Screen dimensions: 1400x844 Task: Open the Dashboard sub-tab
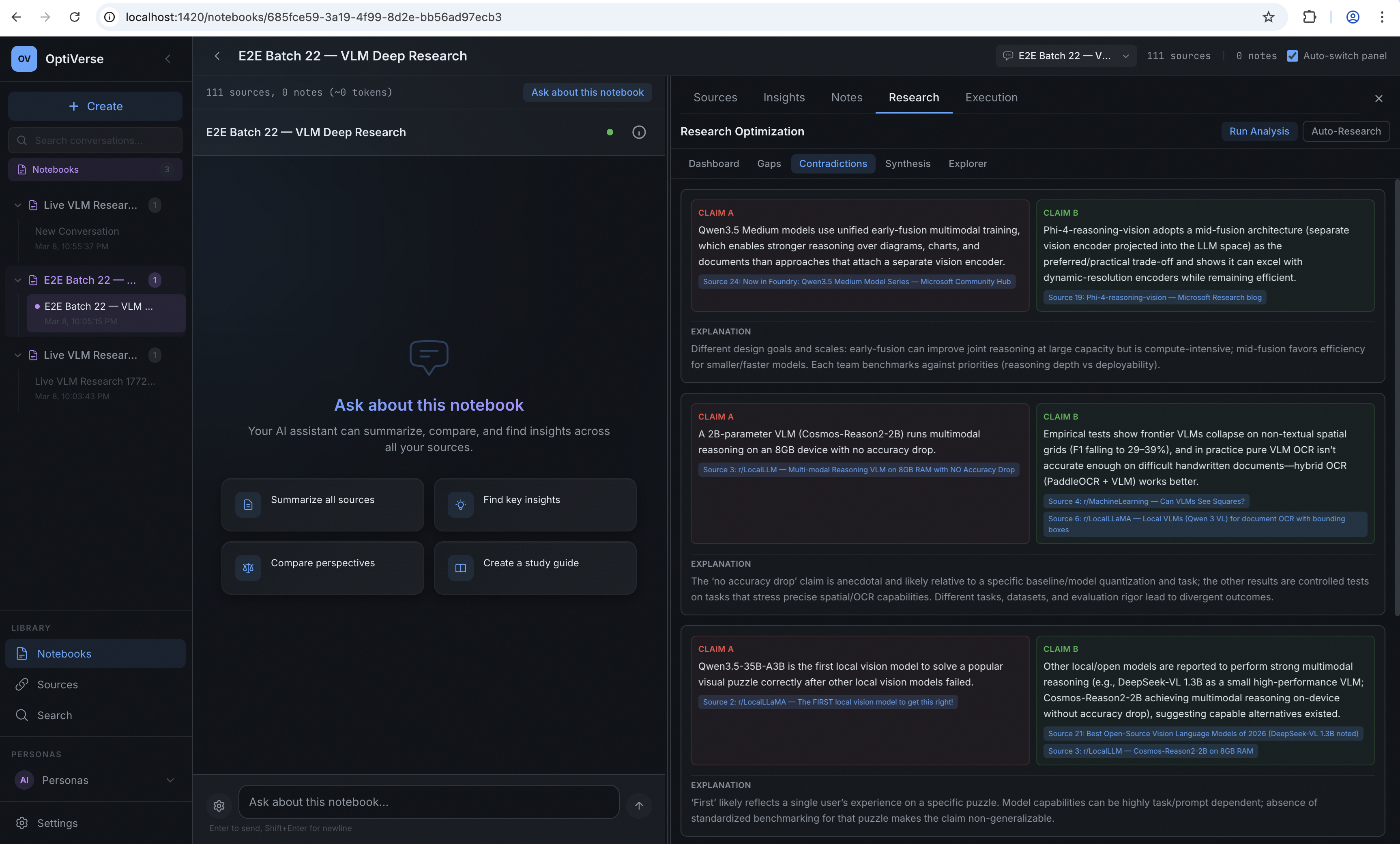[714, 164]
